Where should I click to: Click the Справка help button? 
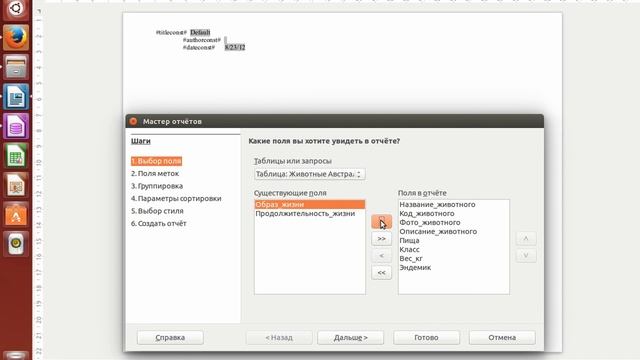(x=170, y=338)
